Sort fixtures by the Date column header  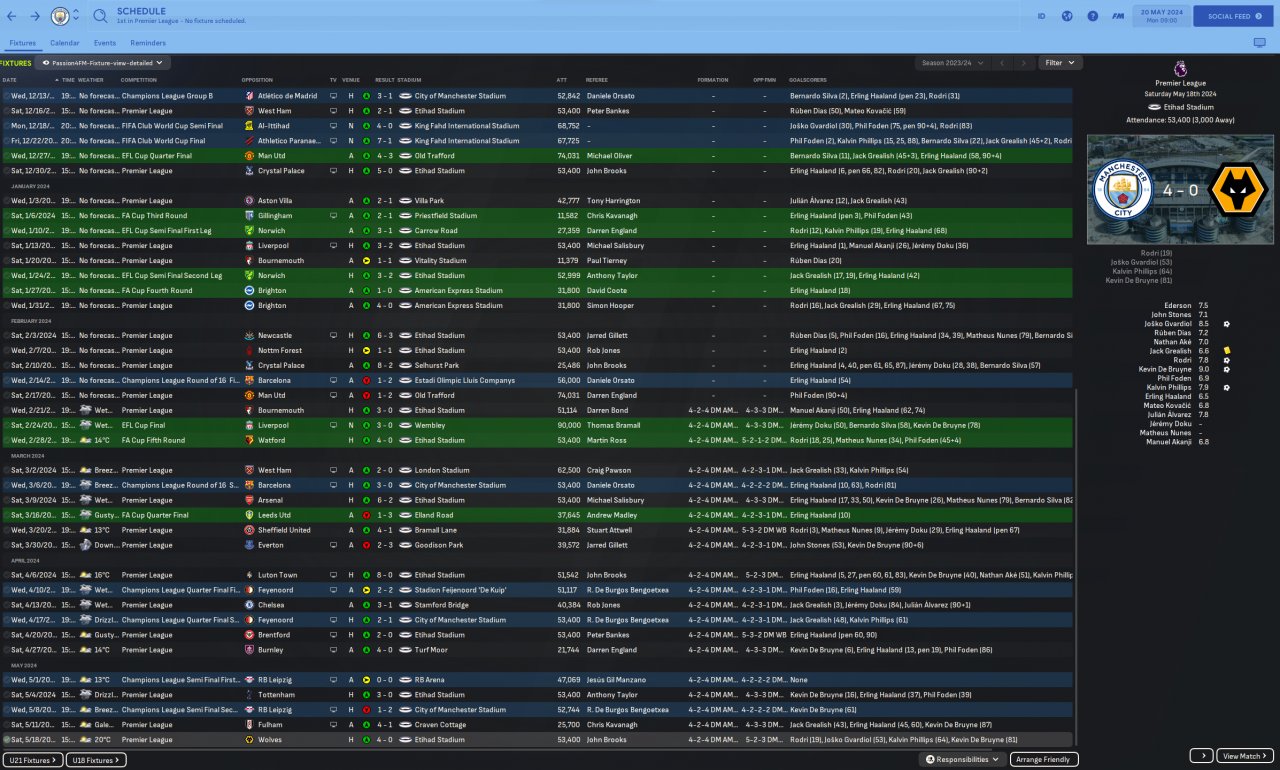point(10,79)
